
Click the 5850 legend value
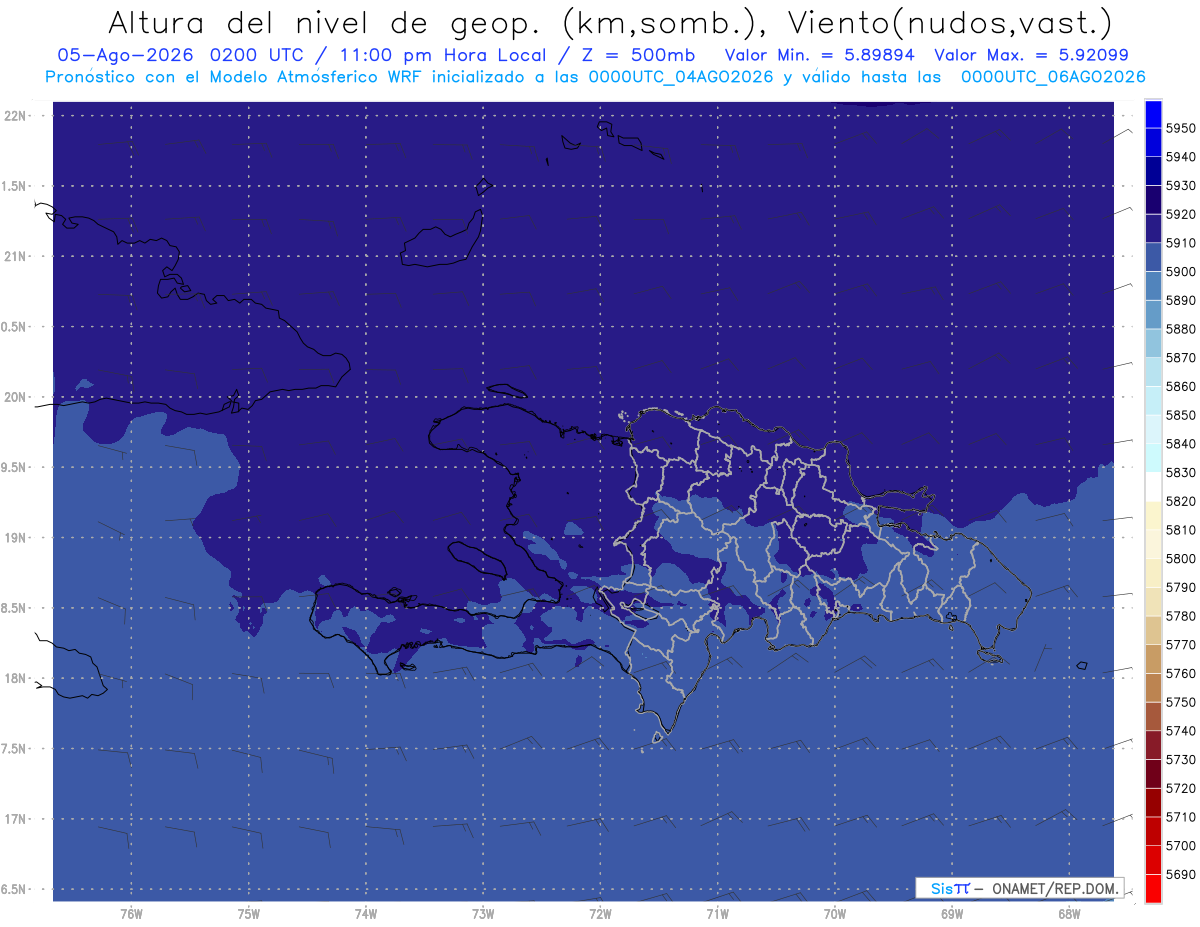(1181, 414)
